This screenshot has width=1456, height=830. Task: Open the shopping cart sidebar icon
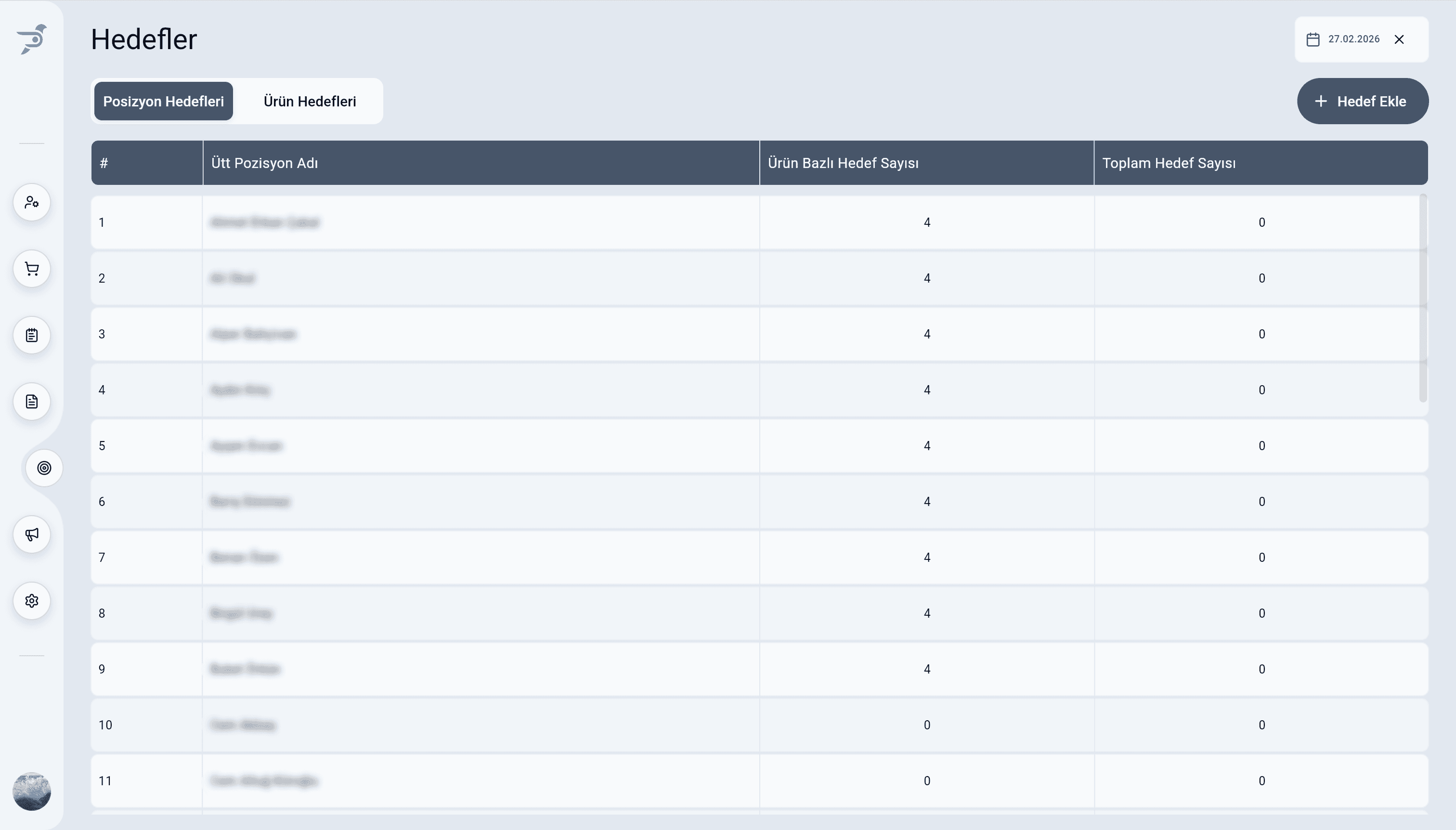pos(32,269)
